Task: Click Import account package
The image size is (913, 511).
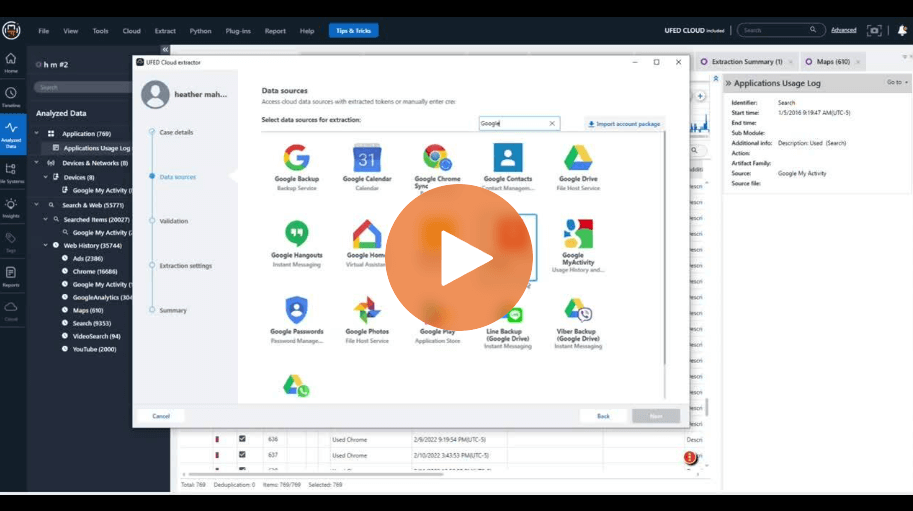Action: click(x=624, y=124)
